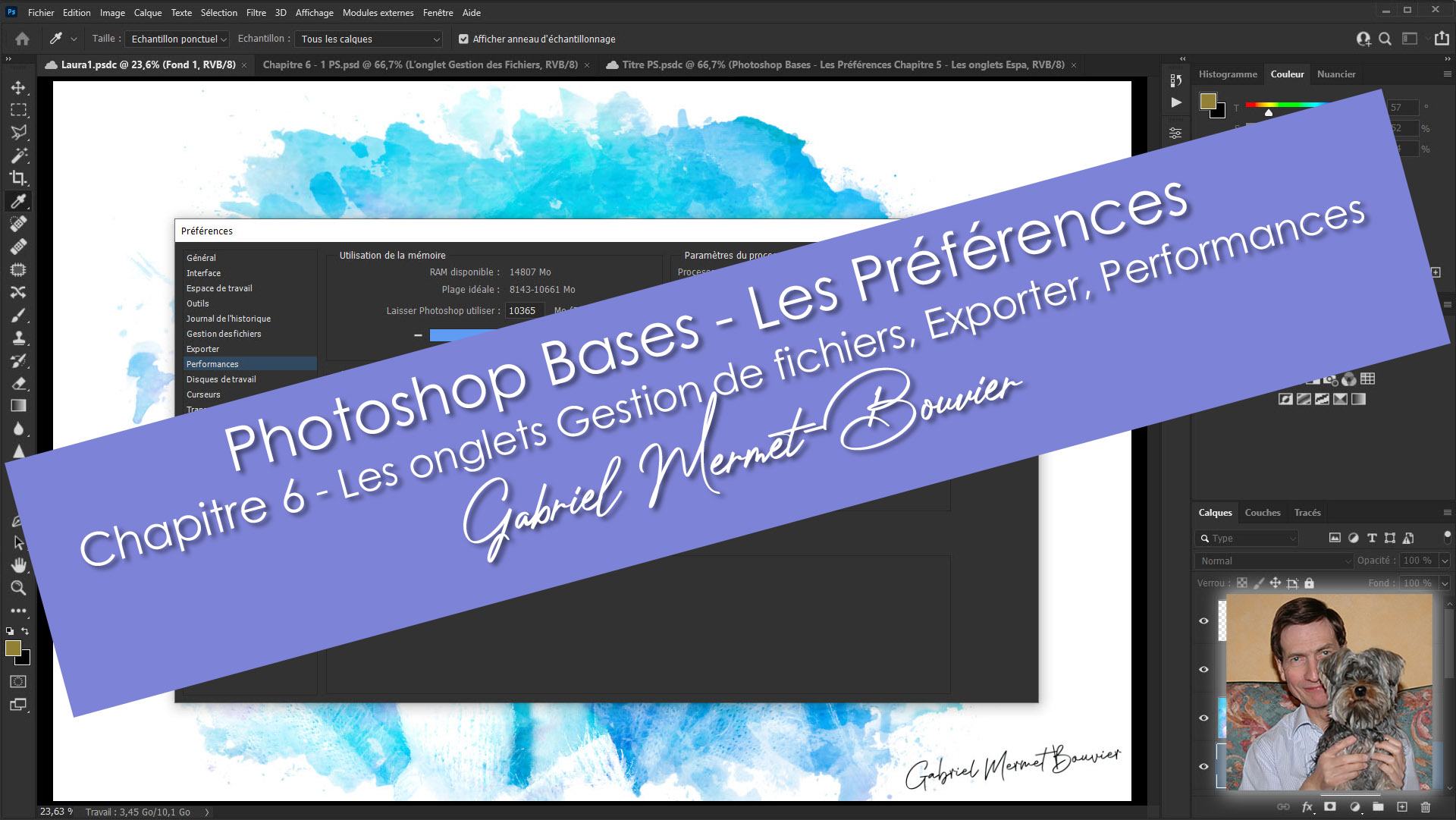Toggle visibility of the top layer
Screen dimensions: 1456x820
tap(1203, 620)
